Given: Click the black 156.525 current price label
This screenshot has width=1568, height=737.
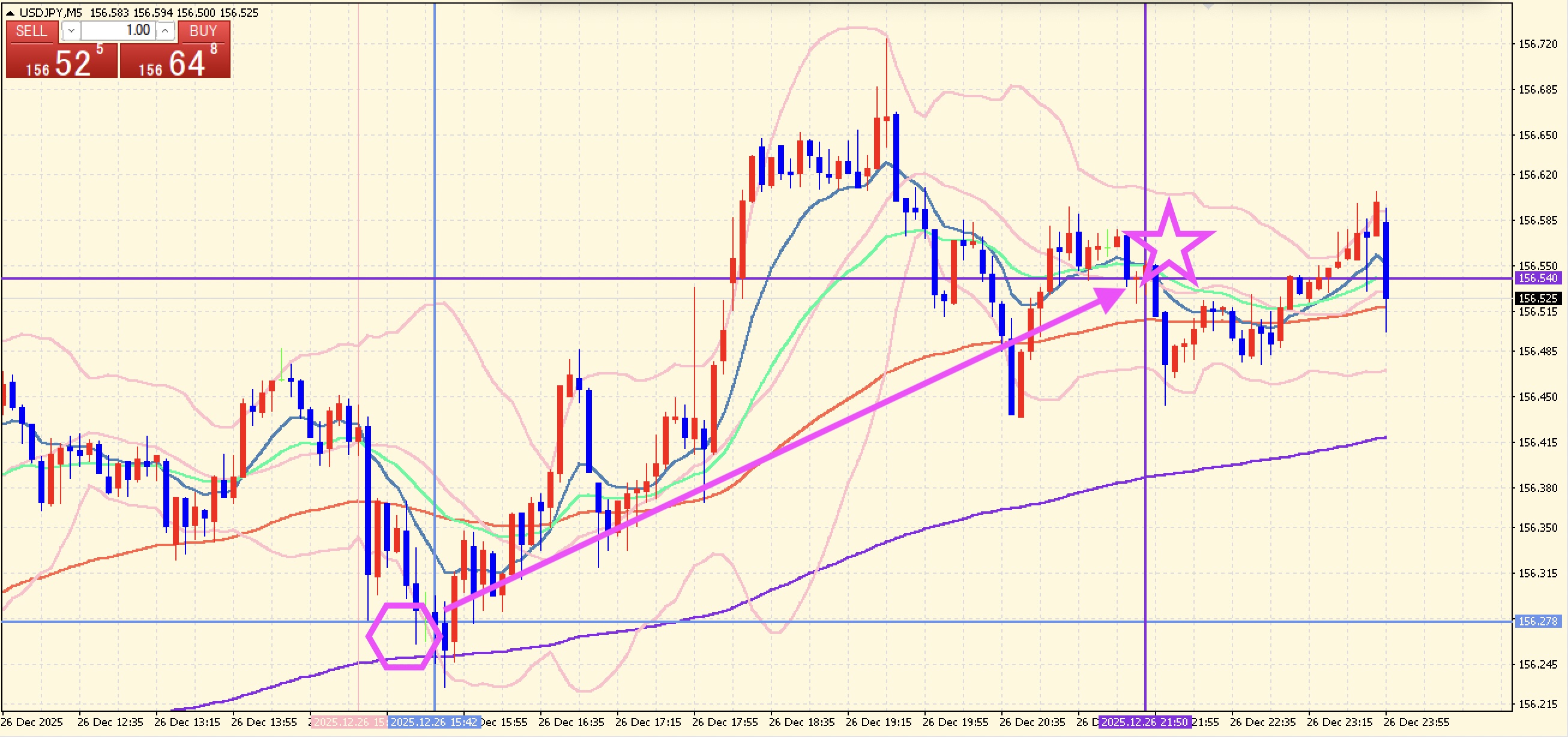Looking at the screenshot, I should point(1537,298).
